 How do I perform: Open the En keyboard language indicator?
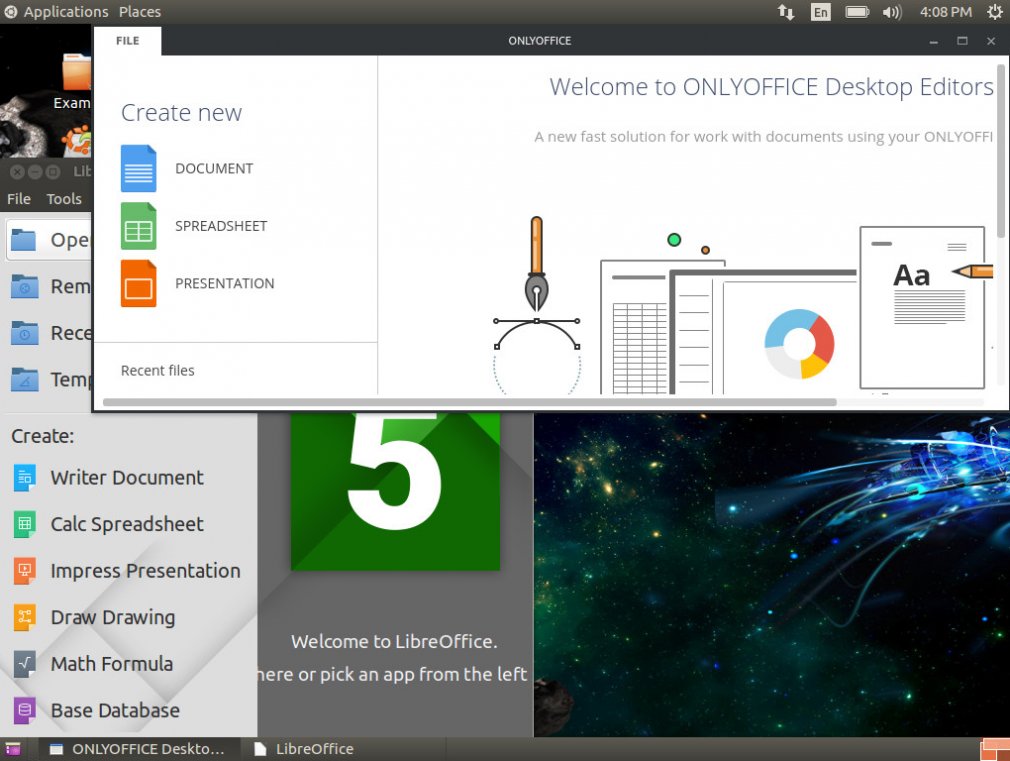coord(821,12)
